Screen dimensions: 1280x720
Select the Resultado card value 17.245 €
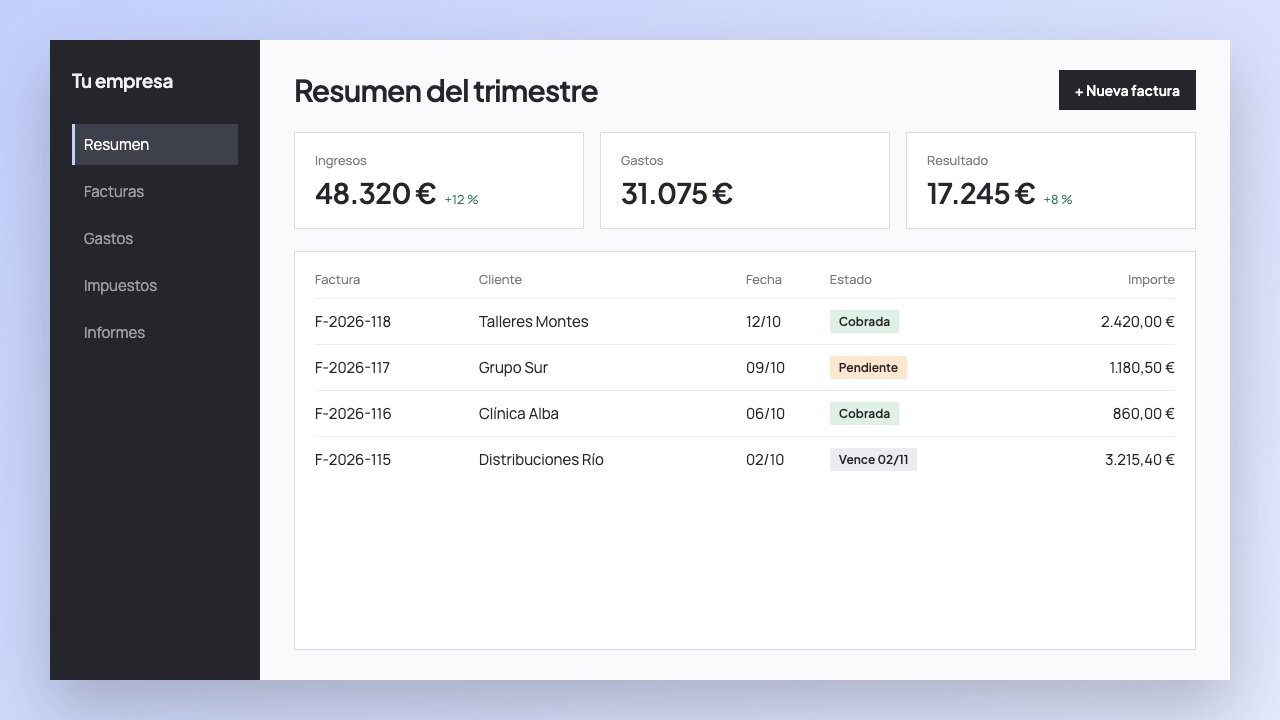[981, 193]
